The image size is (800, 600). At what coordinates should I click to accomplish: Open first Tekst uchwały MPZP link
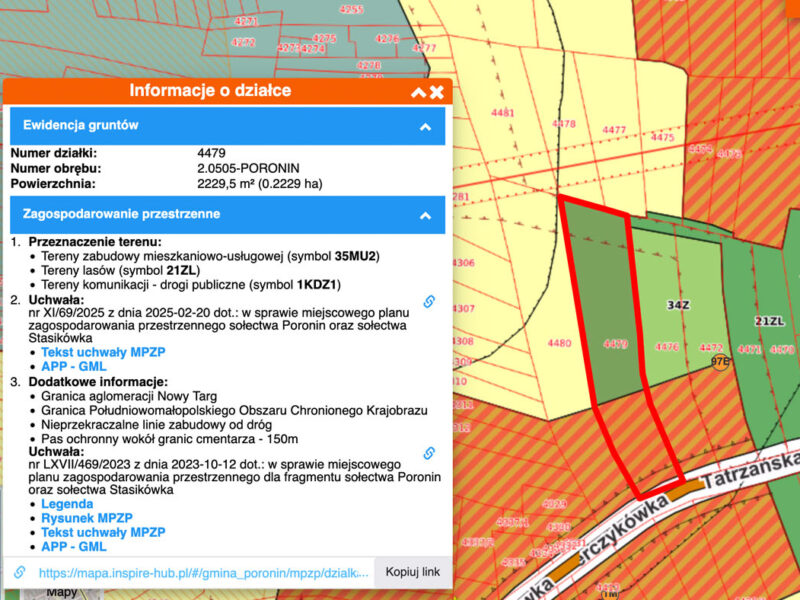click(103, 352)
